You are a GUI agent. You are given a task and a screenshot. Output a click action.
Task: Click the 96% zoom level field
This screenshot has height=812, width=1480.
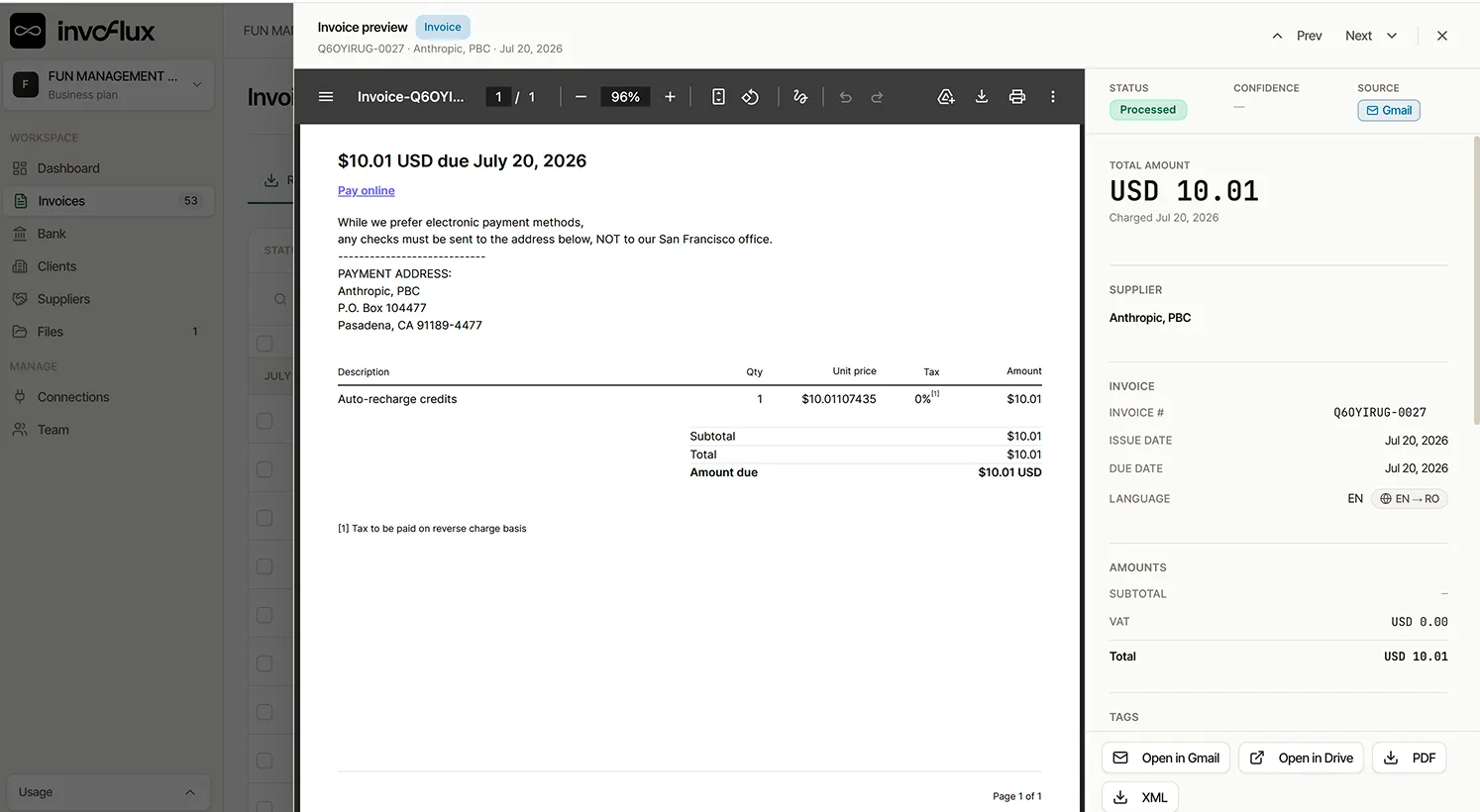click(x=625, y=97)
